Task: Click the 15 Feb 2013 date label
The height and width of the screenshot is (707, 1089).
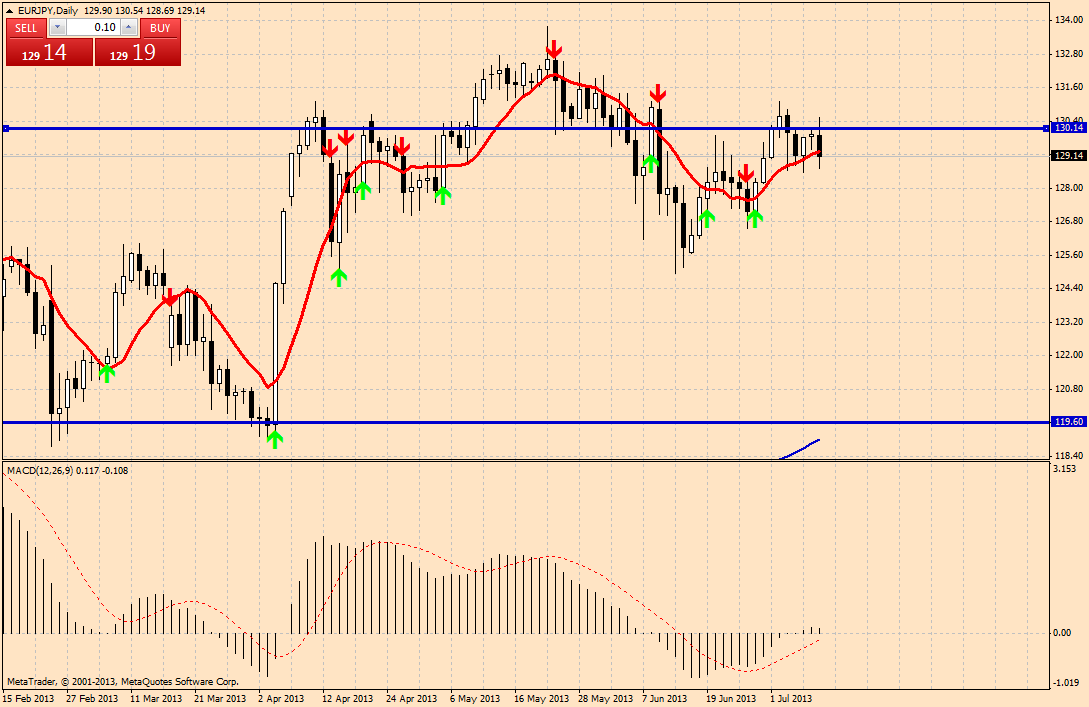Action: tap(28, 699)
